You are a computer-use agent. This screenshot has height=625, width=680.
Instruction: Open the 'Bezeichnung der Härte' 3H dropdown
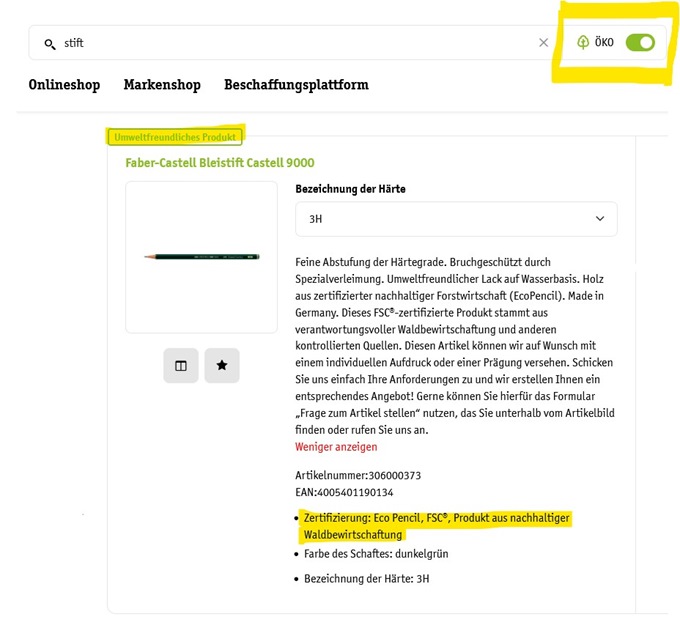(456, 219)
